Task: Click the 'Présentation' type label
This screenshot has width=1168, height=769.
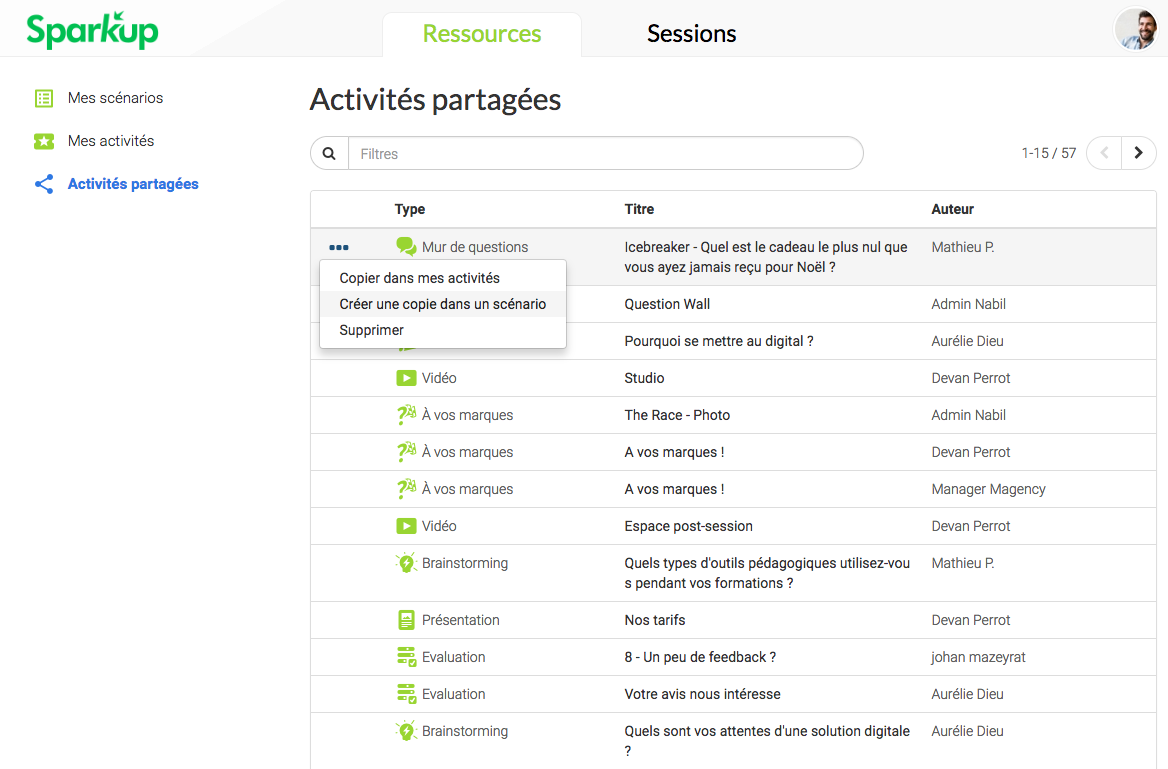Action: pos(460,620)
